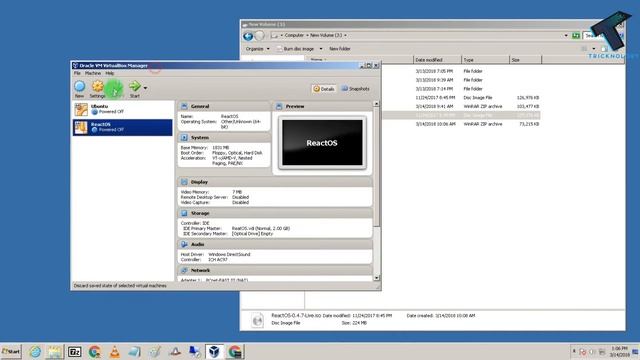The image size is (640, 360).
Task: Click the Display section icon
Action: click(184, 182)
